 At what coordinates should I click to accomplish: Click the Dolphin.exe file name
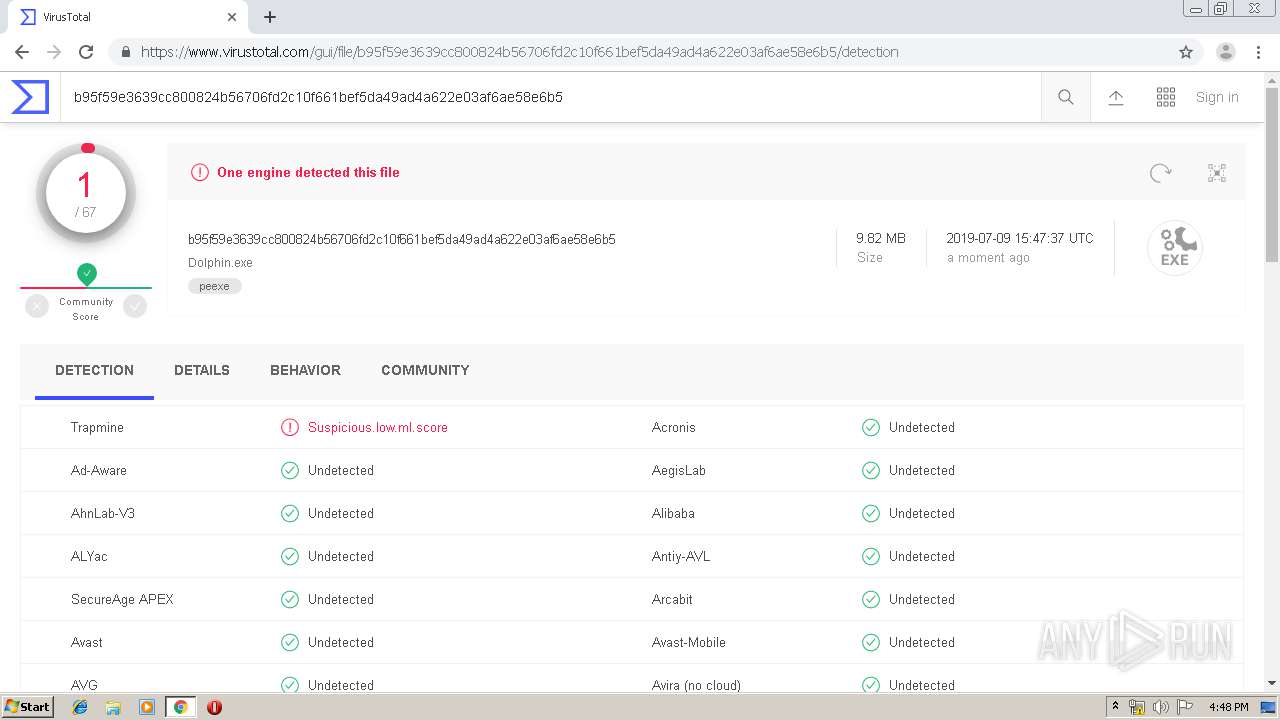coord(220,263)
